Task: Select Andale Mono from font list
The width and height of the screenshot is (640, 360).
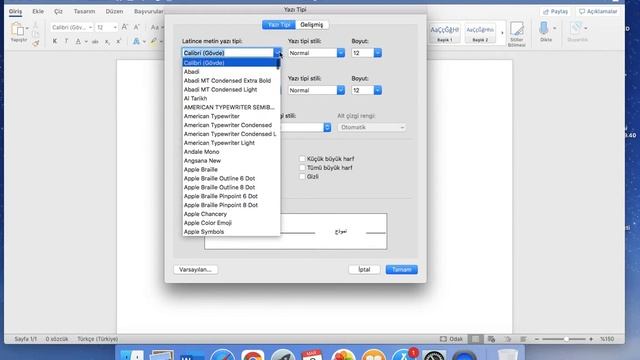Action: coord(201,152)
